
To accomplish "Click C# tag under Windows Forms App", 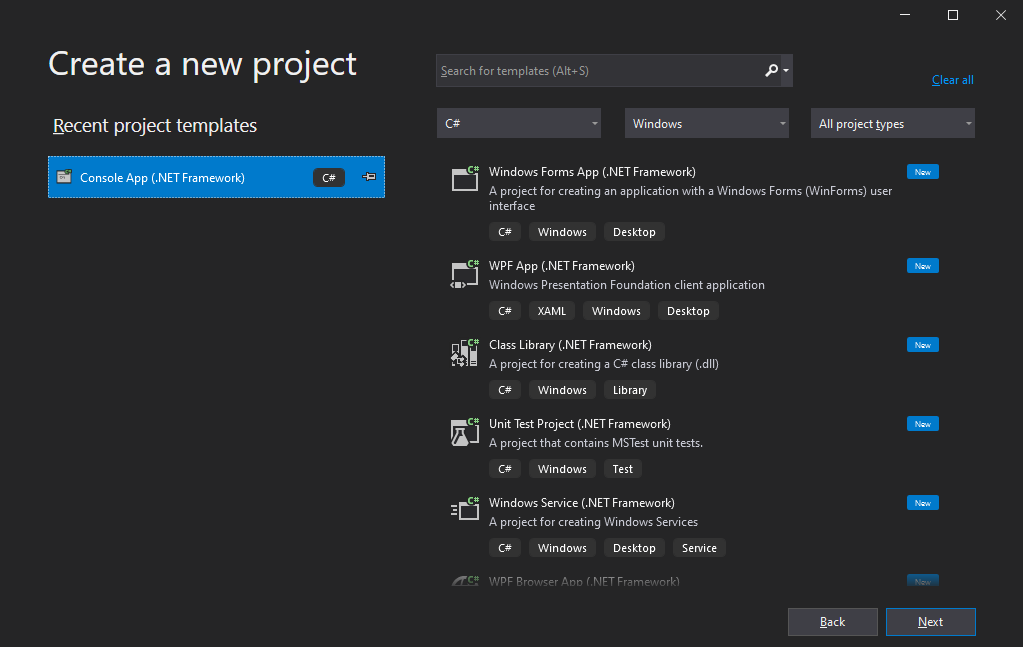I will tap(505, 232).
